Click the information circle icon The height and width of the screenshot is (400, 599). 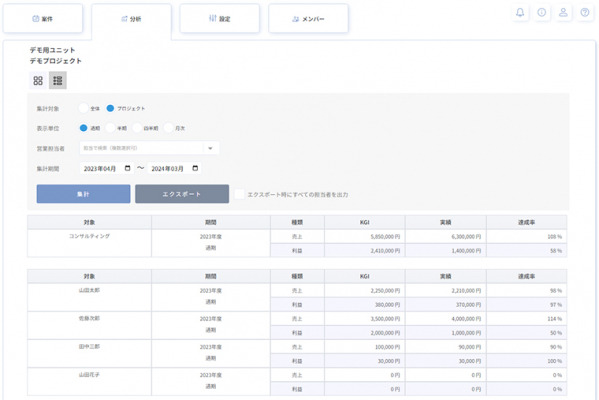pos(541,13)
